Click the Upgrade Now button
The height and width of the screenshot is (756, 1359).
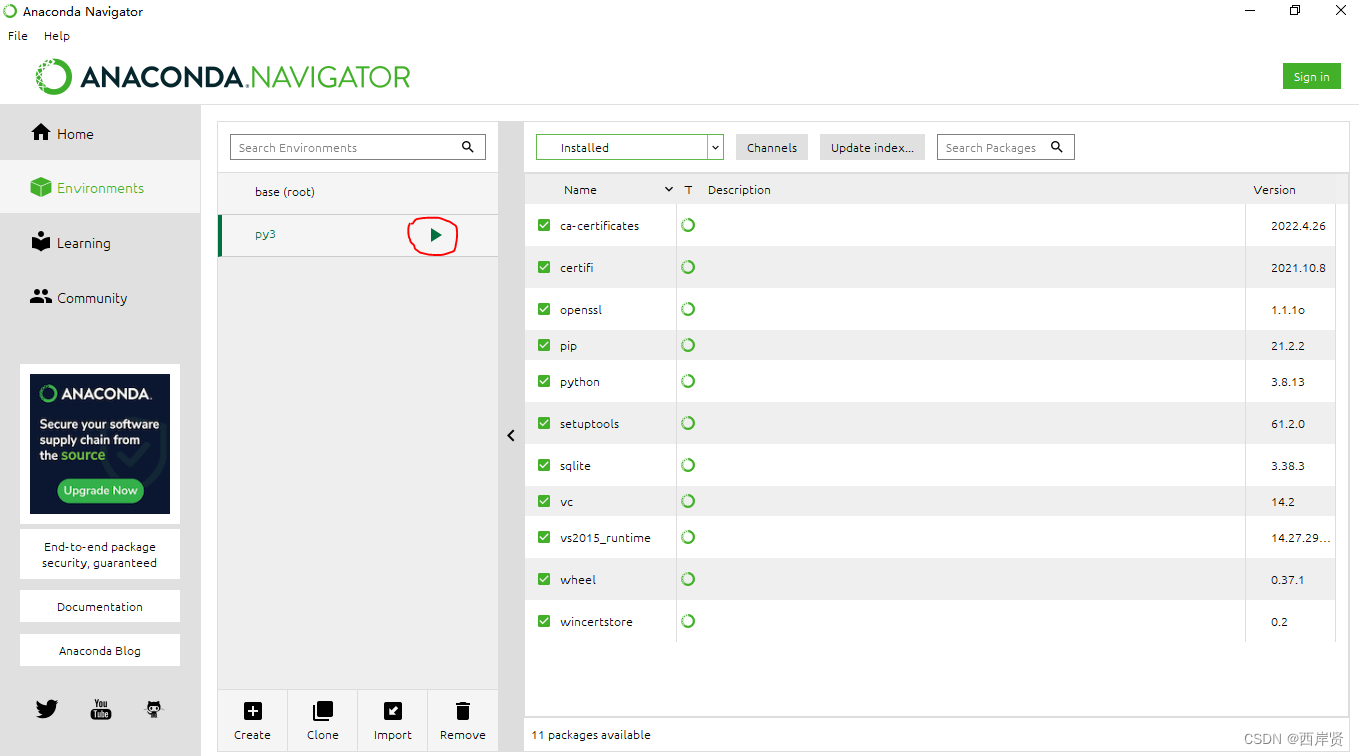point(101,490)
